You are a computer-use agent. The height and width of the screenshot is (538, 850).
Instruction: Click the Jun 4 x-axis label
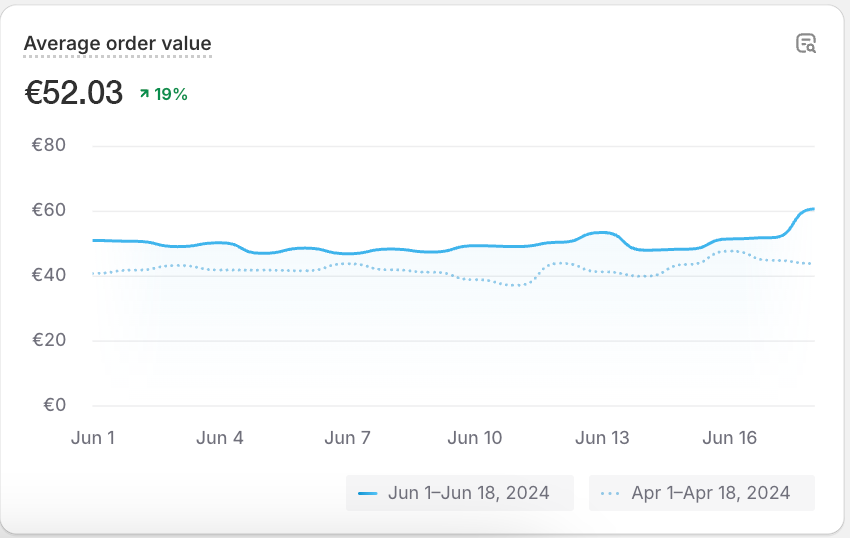(x=220, y=438)
